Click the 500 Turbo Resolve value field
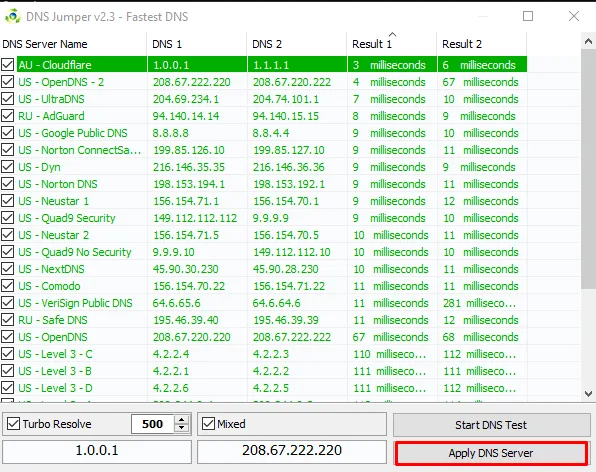The height and width of the screenshot is (472, 596). tap(152, 424)
